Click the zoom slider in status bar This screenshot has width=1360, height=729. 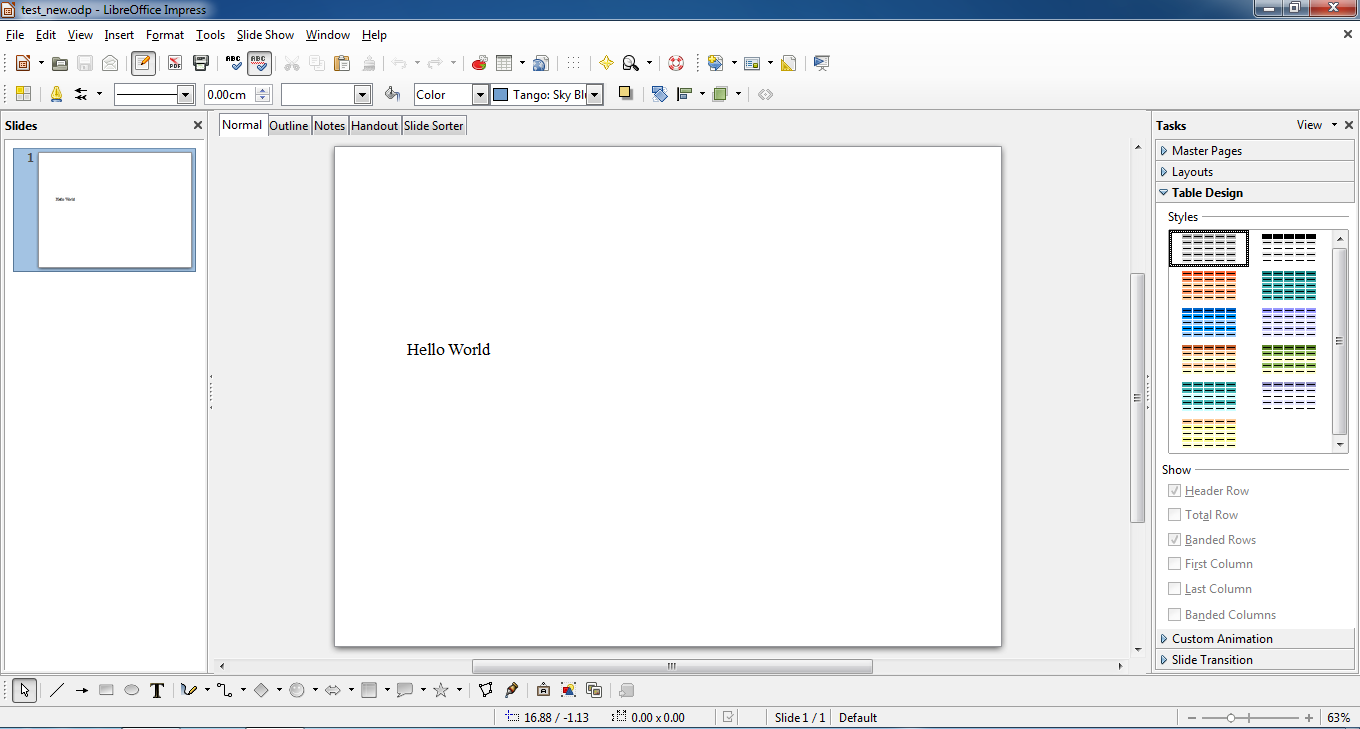(x=1248, y=718)
